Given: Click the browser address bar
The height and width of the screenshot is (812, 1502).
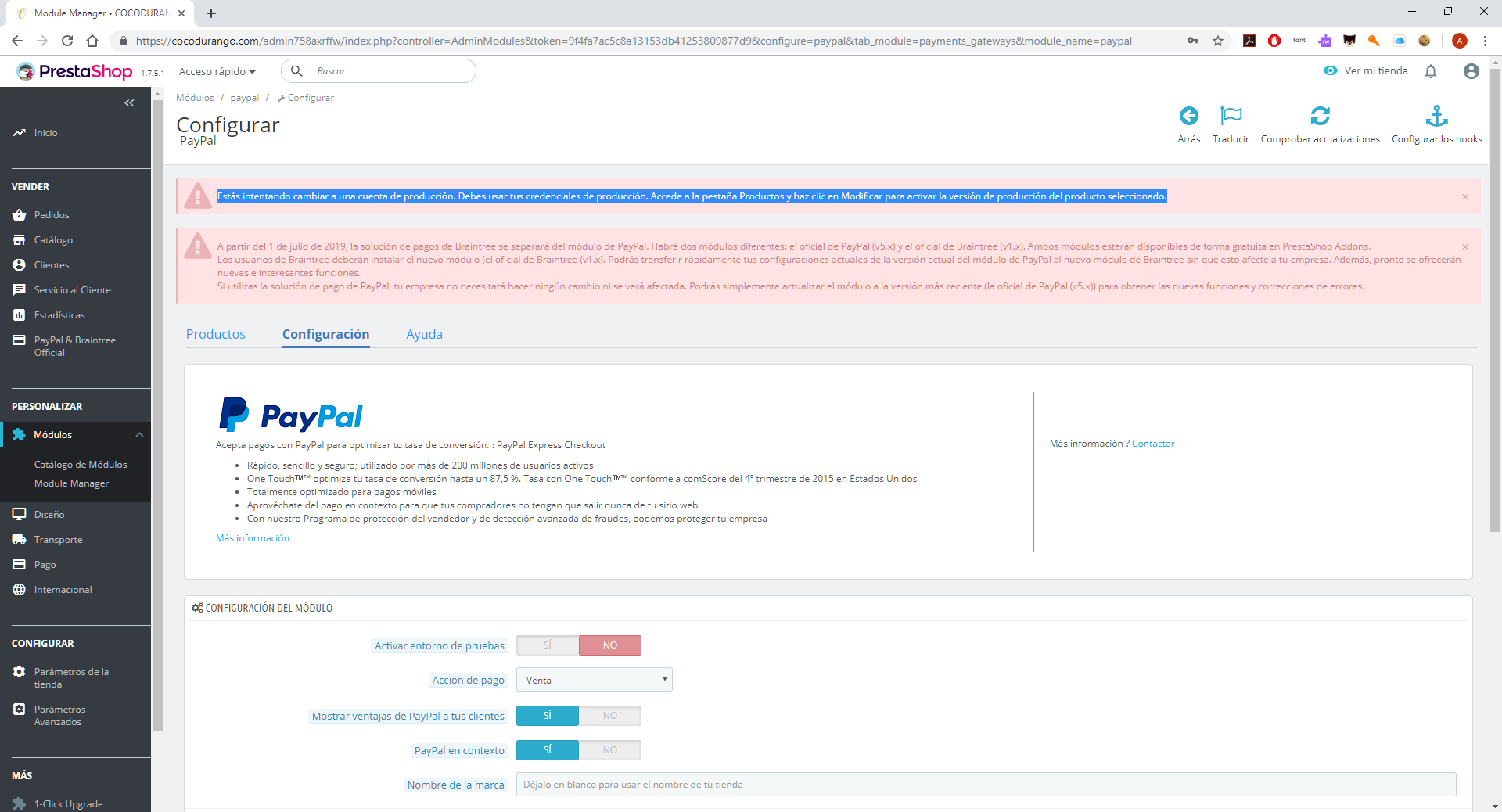Looking at the screenshot, I should tap(634, 41).
